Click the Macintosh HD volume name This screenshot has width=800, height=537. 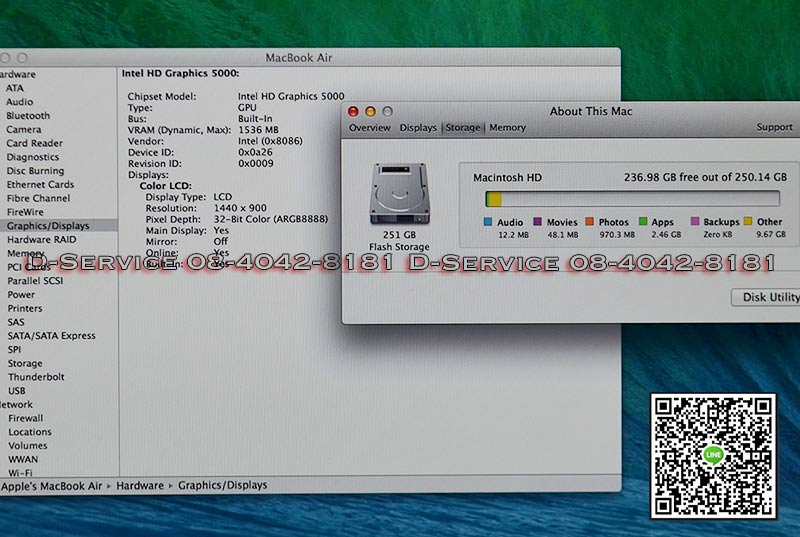pos(507,178)
